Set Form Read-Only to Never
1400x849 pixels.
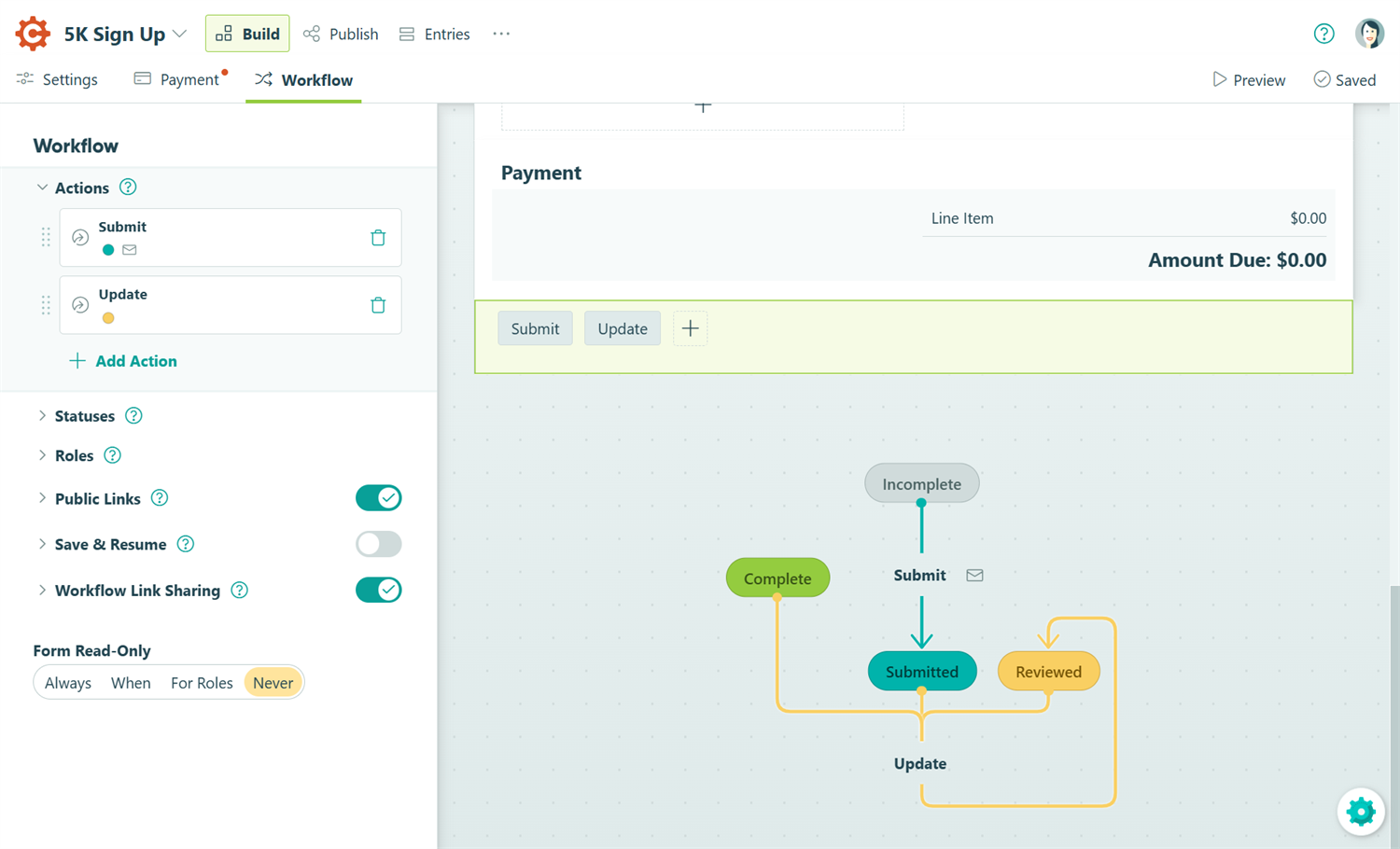click(273, 683)
